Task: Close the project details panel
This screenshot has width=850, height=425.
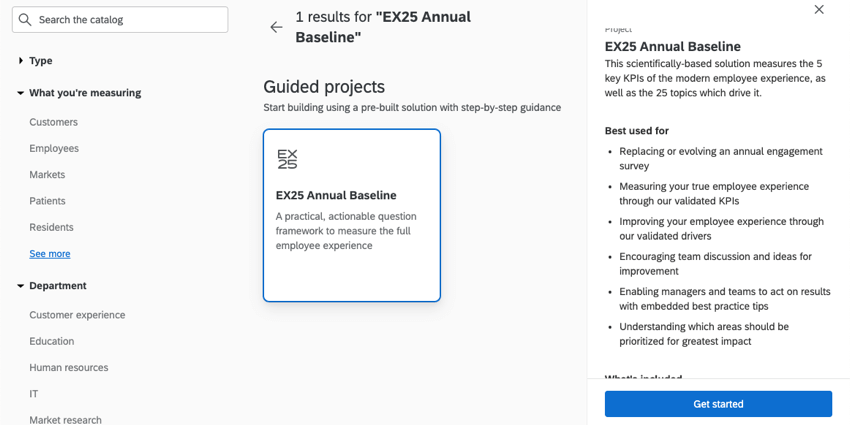Action: pyautogui.click(x=819, y=10)
